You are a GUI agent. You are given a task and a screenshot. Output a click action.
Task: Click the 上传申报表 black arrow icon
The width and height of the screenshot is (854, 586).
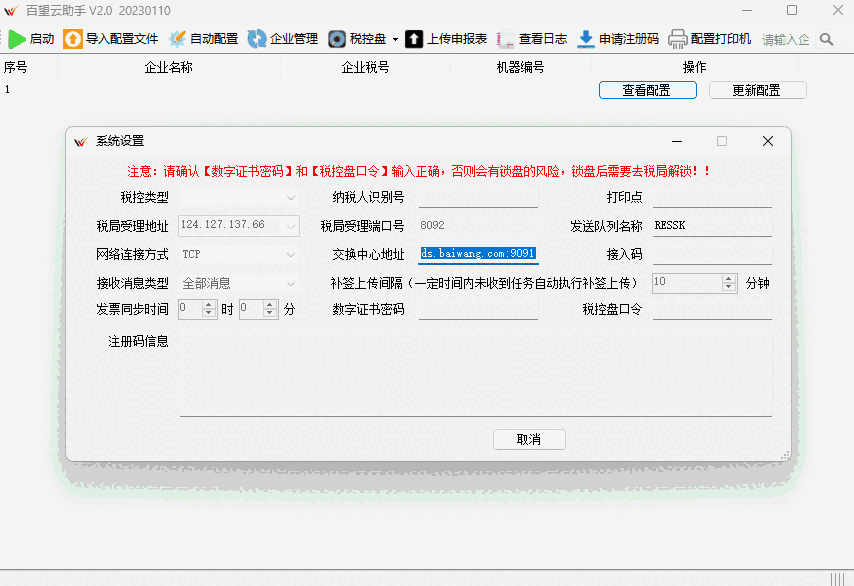click(x=414, y=39)
